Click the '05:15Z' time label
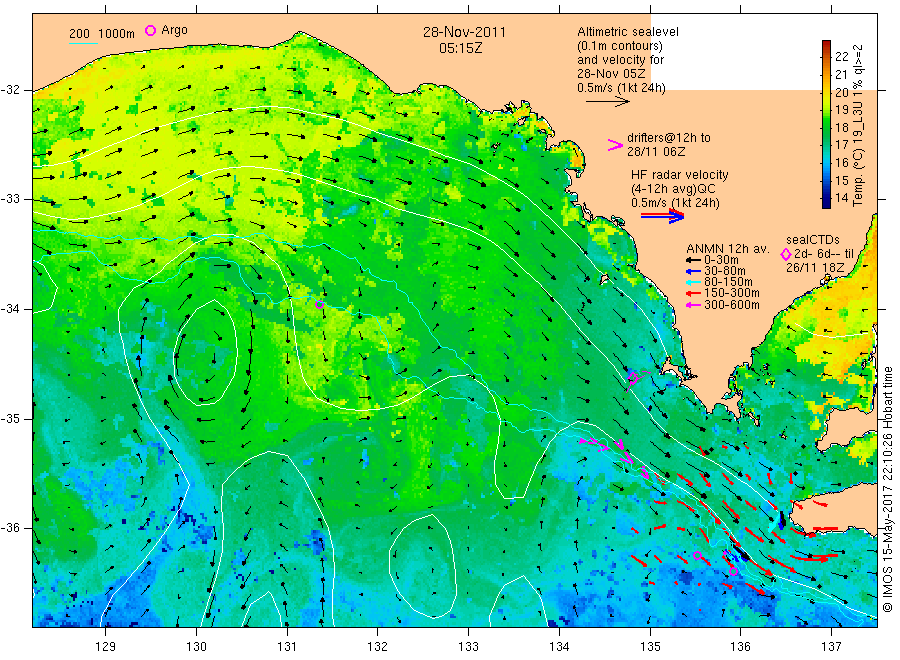 tap(461, 49)
